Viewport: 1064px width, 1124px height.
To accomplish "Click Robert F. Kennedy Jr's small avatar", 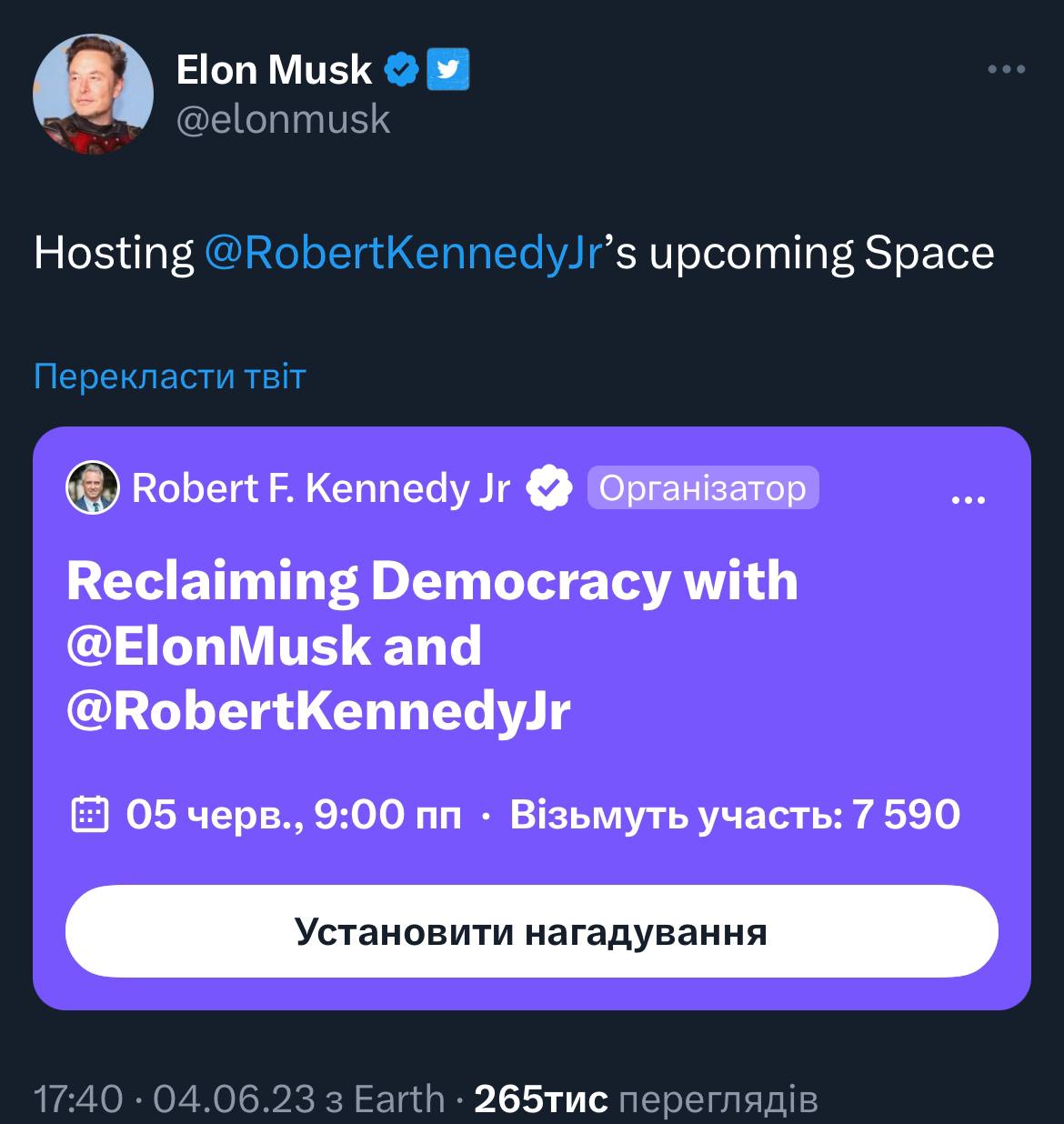I will [x=93, y=488].
